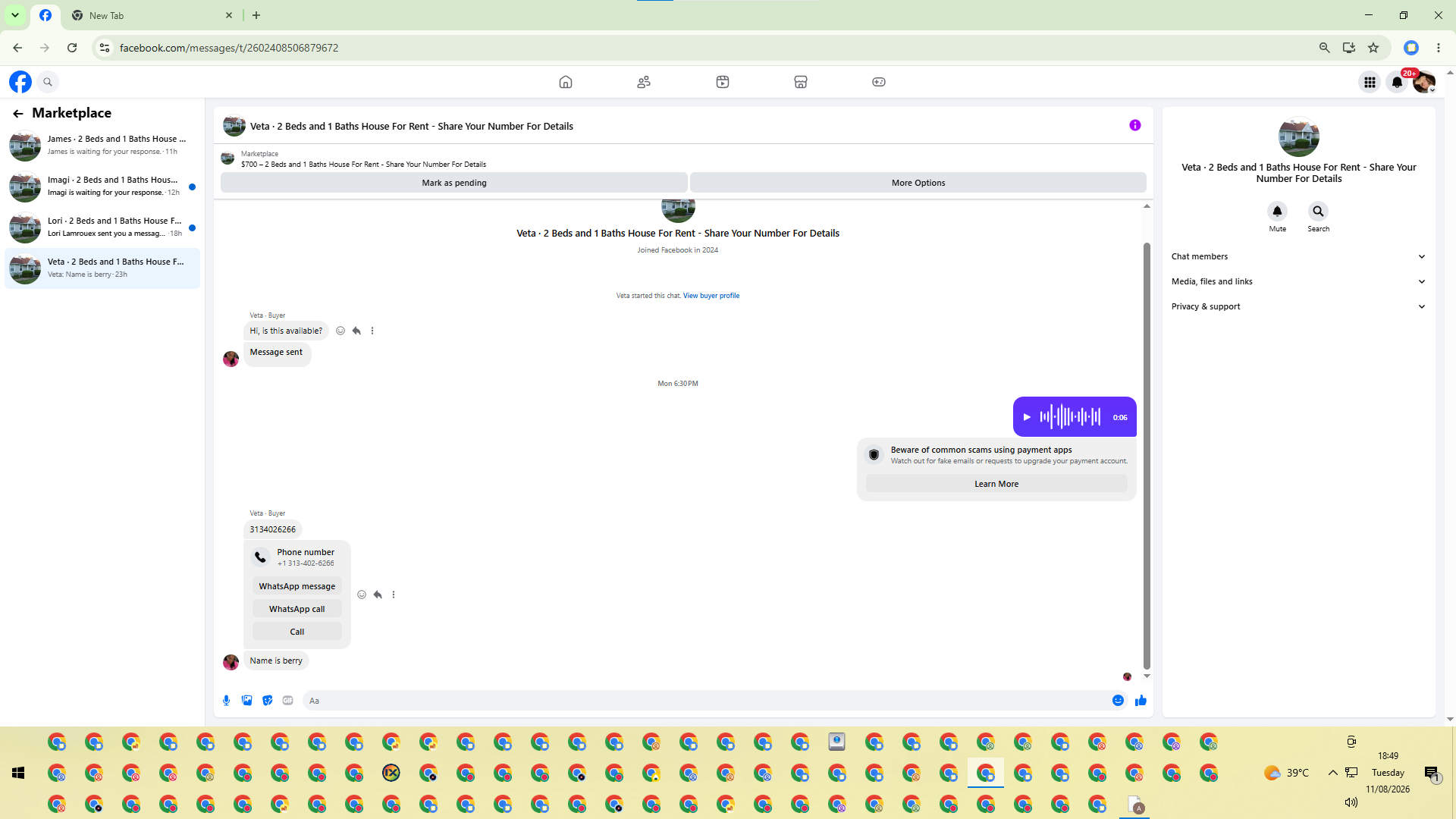Expand the Privacy & support section
Viewport: 1456px width, 819px height.
[x=1298, y=306]
